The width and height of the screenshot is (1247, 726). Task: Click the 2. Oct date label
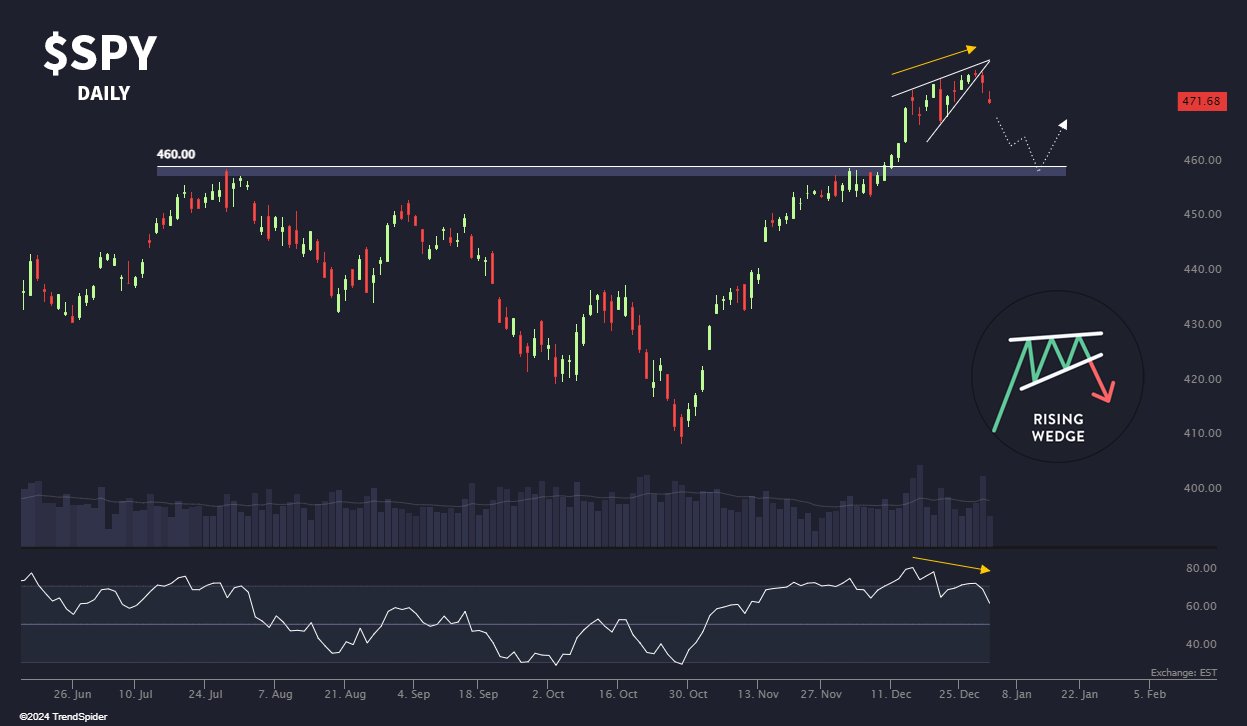(x=549, y=693)
